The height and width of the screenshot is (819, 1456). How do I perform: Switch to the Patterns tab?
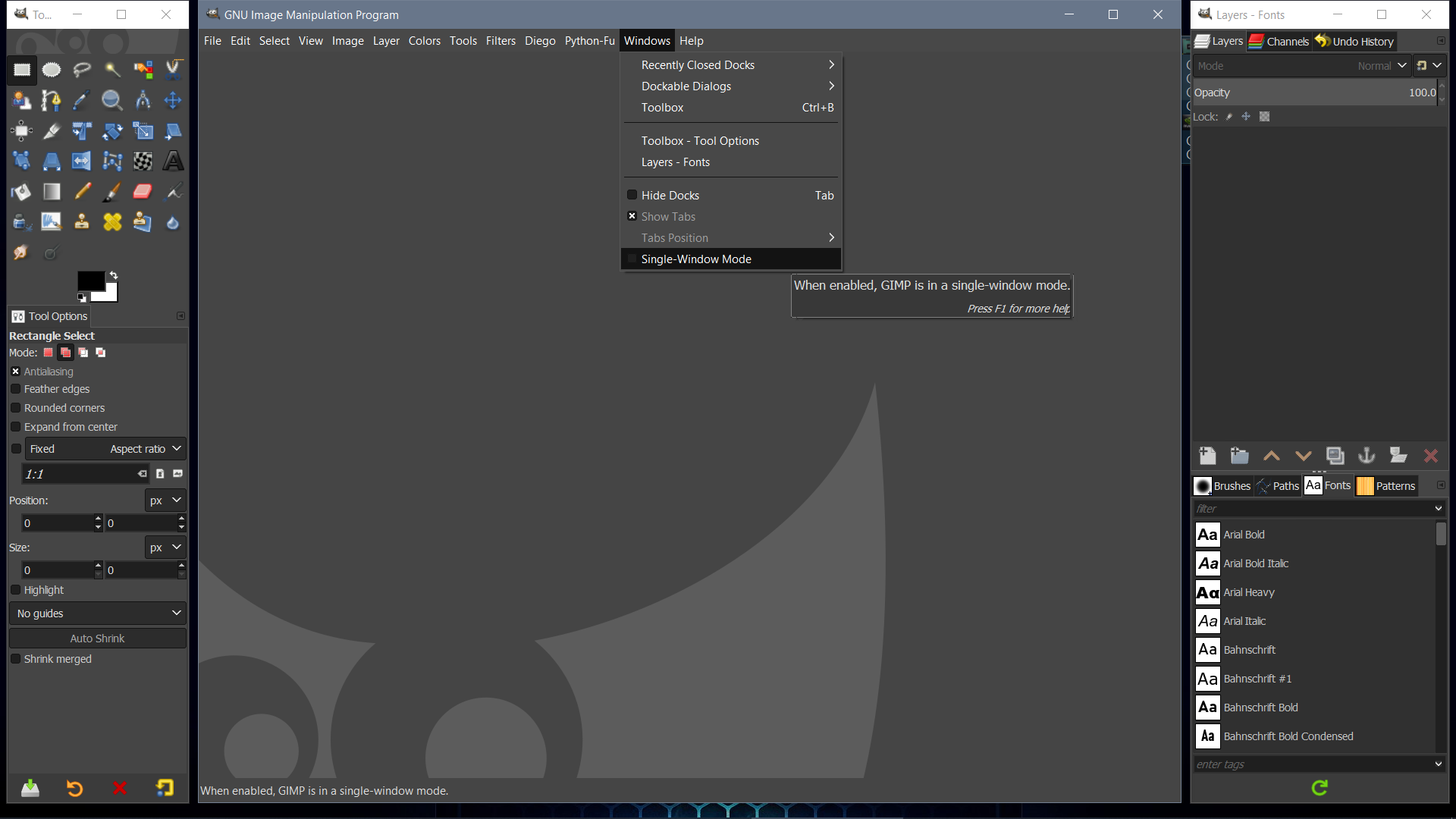click(x=1386, y=486)
